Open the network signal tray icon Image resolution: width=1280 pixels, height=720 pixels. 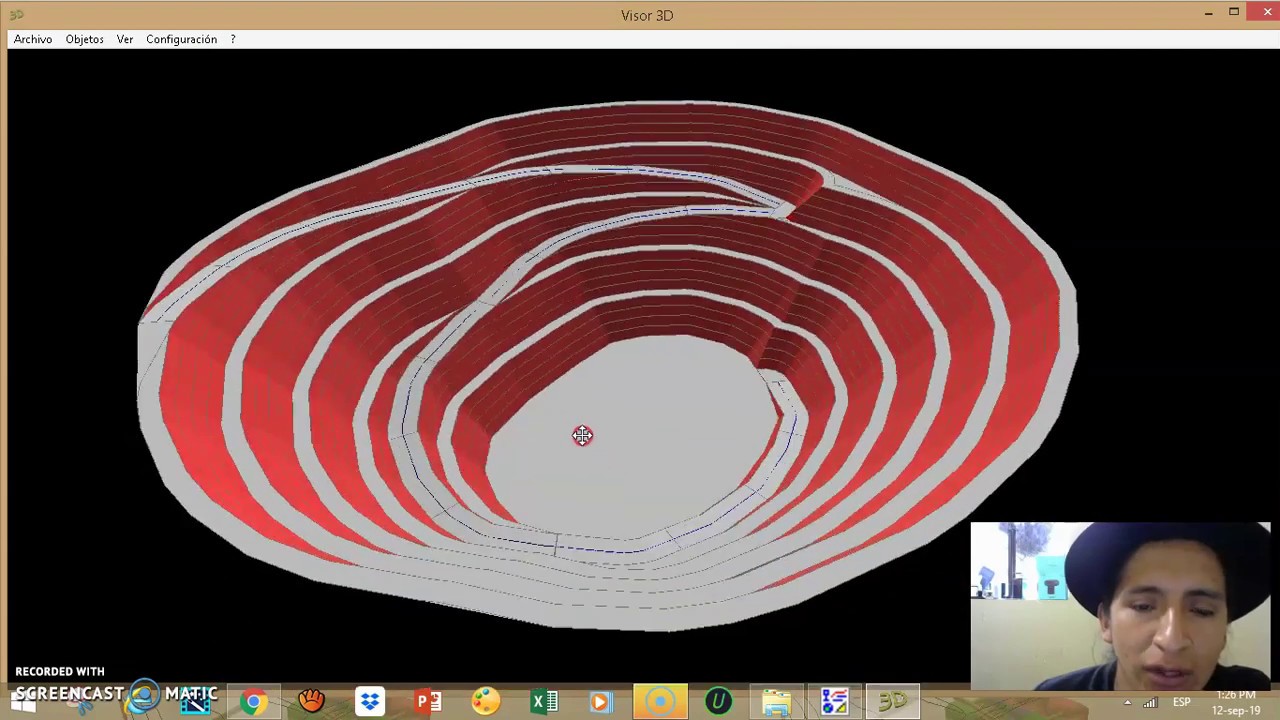[x=1150, y=703]
